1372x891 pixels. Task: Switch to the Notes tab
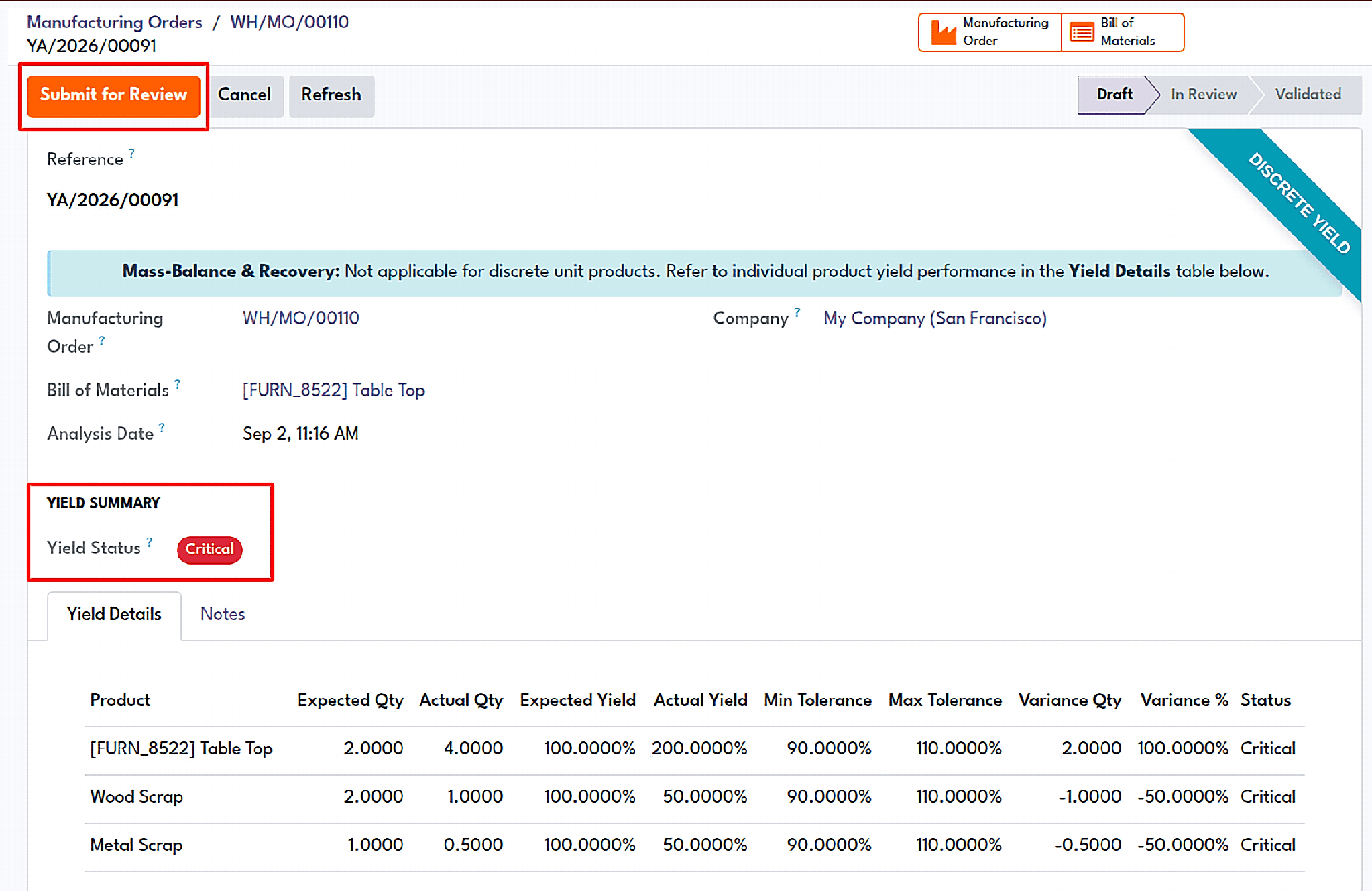click(223, 615)
